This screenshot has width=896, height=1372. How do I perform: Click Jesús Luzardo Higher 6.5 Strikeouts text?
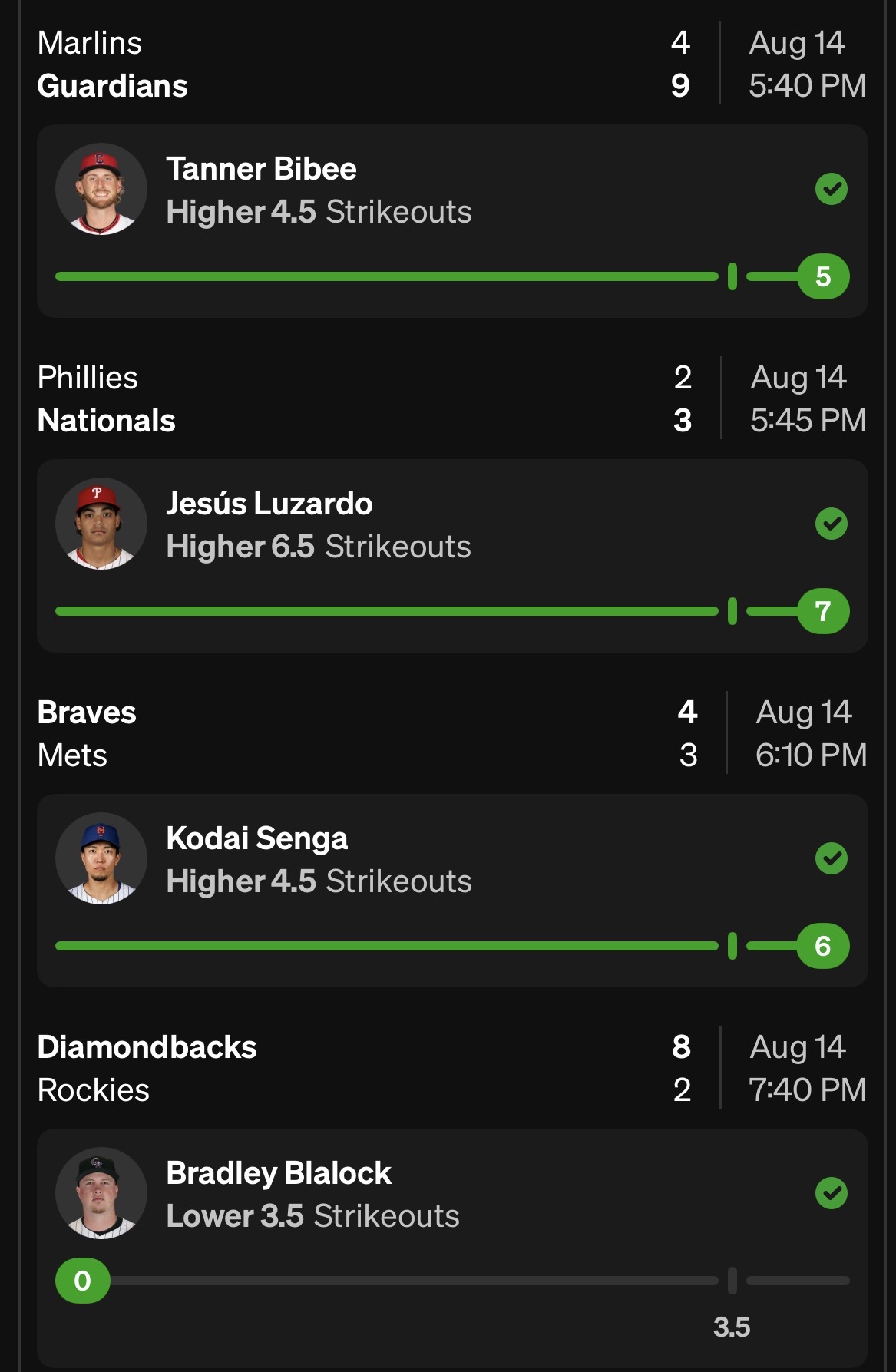319,547
